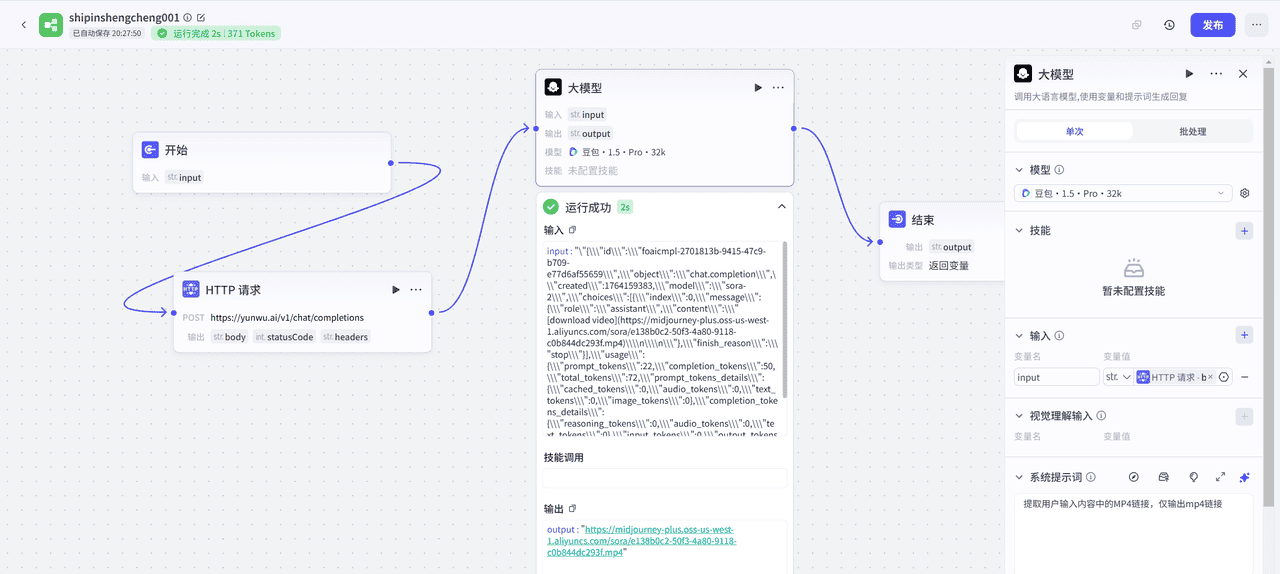Copy the run input via the 输入 copy icon
Screen dimensions: 1280x574
tap(573, 230)
